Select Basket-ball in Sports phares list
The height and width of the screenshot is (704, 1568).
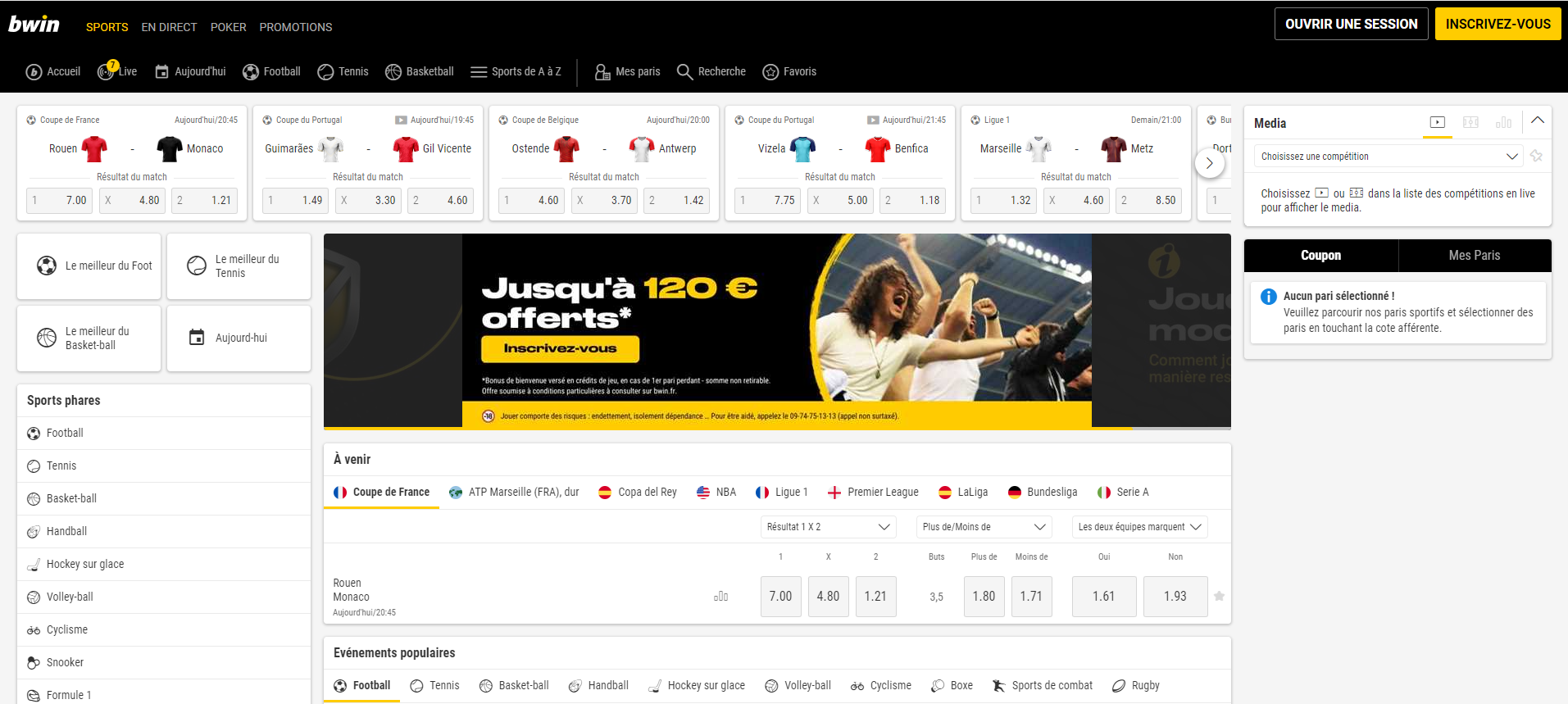tap(164, 498)
